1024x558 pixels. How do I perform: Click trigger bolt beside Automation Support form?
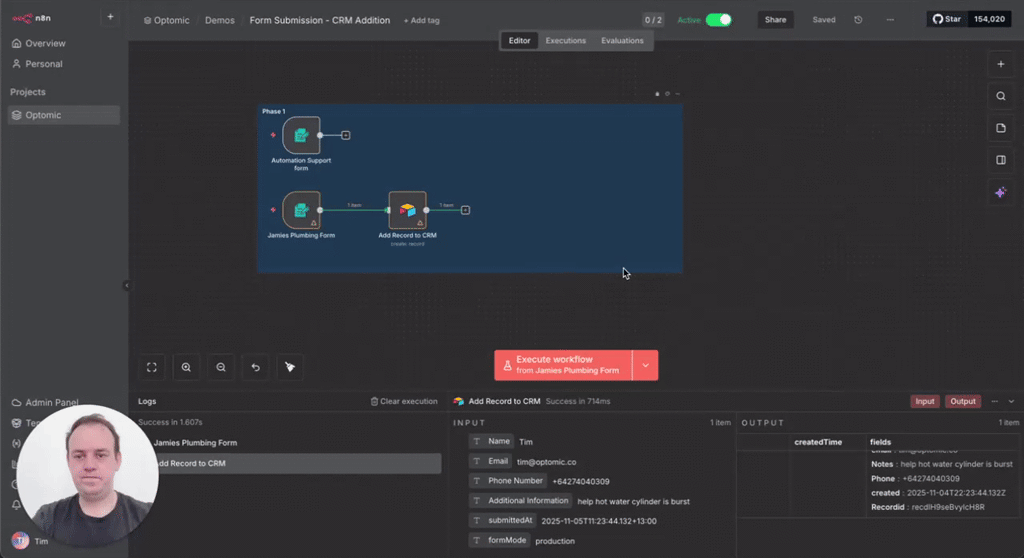point(273,135)
